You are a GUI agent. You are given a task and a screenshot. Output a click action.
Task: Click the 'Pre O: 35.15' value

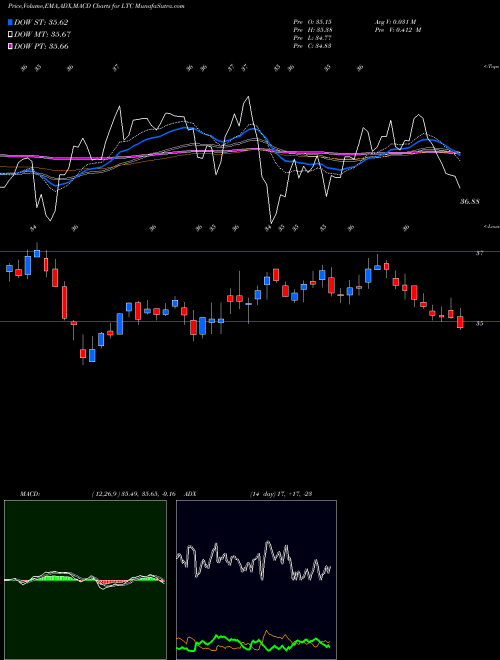[x=313, y=22]
